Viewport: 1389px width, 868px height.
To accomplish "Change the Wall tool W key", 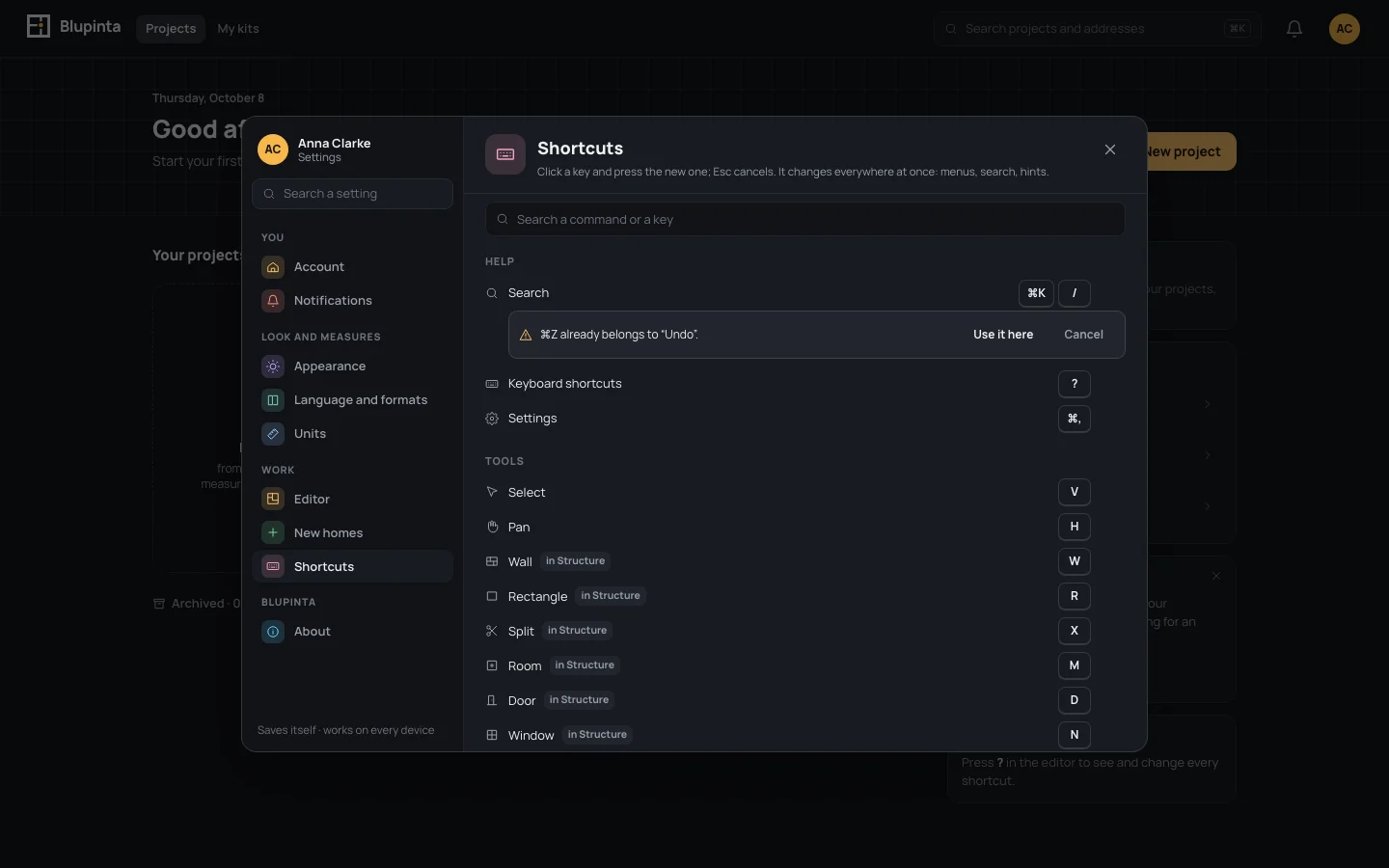I will (x=1075, y=561).
